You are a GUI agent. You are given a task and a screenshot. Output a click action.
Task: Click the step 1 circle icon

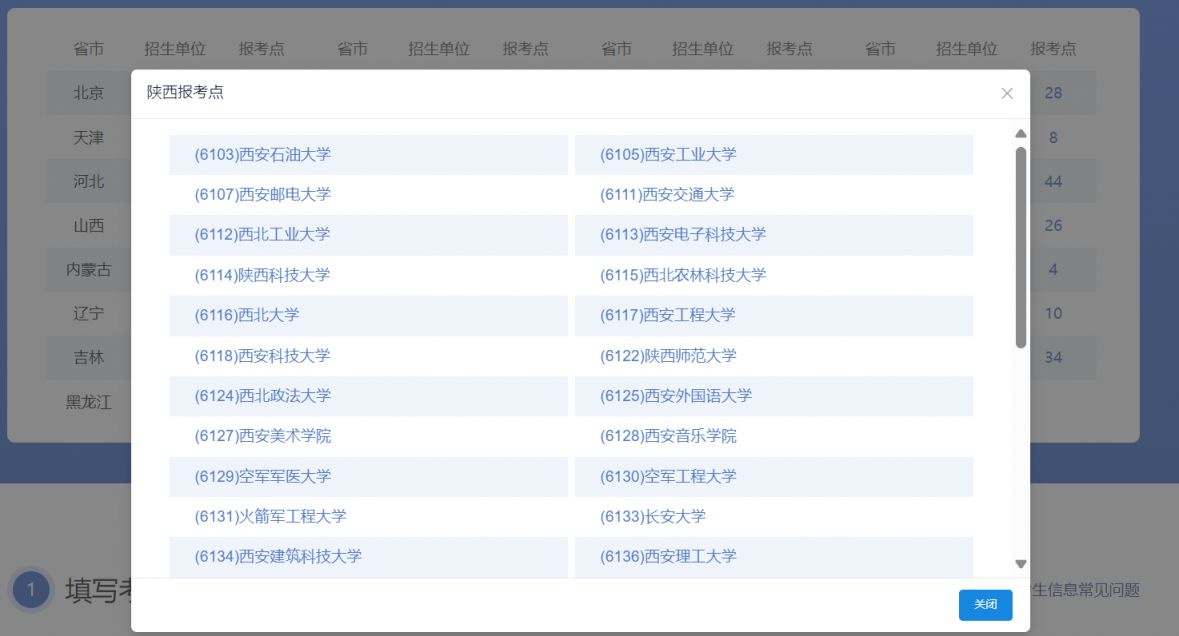(x=31, y=590)
